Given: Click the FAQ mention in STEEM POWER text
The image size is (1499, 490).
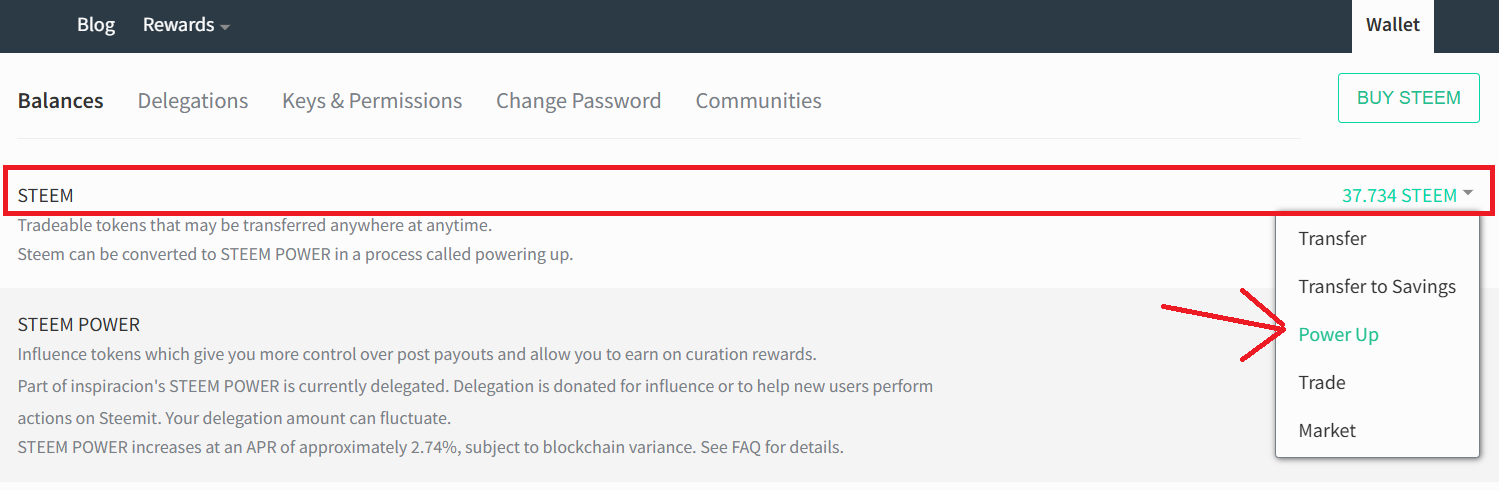Looking at the screenshot, I should click(x=746, y=447).
